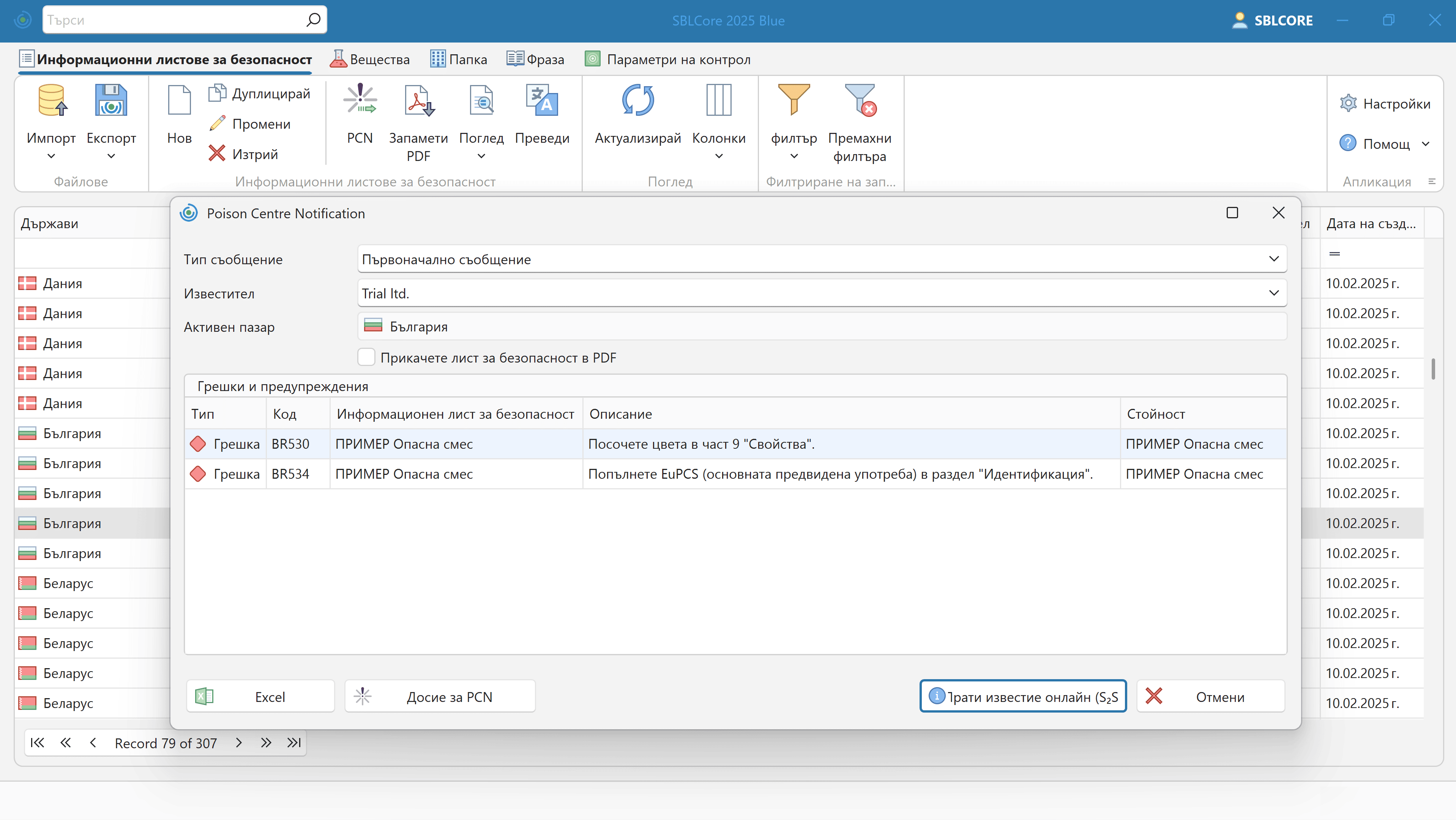Click the Excel export button

260,696
